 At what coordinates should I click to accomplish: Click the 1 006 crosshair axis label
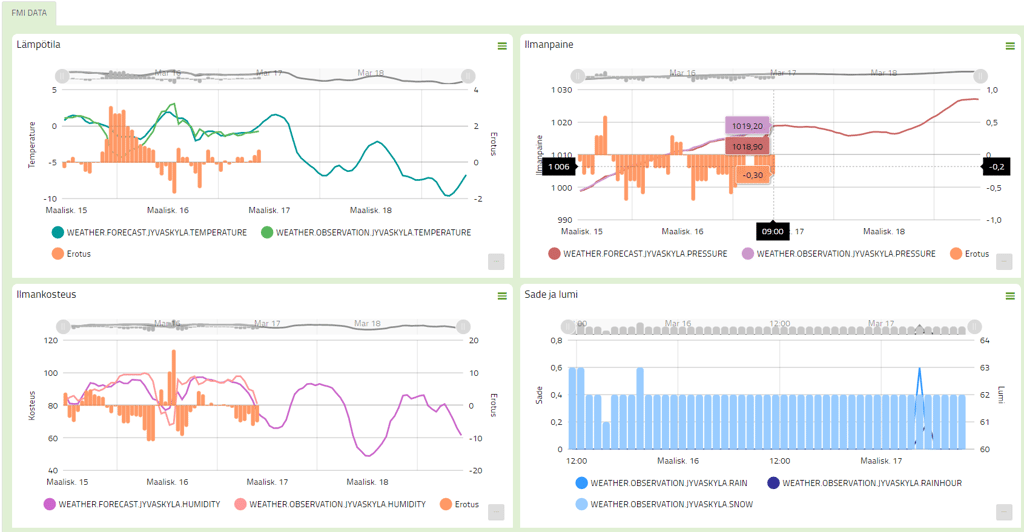[558, 167]
